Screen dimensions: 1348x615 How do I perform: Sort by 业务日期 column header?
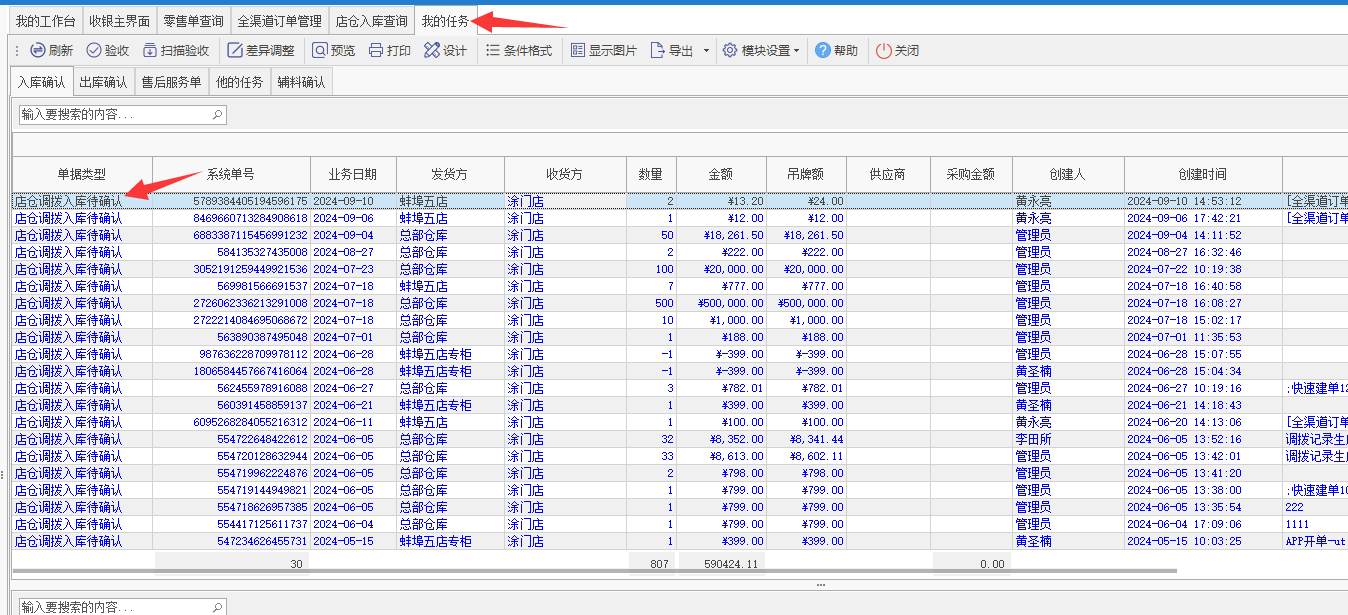[353, 174]
